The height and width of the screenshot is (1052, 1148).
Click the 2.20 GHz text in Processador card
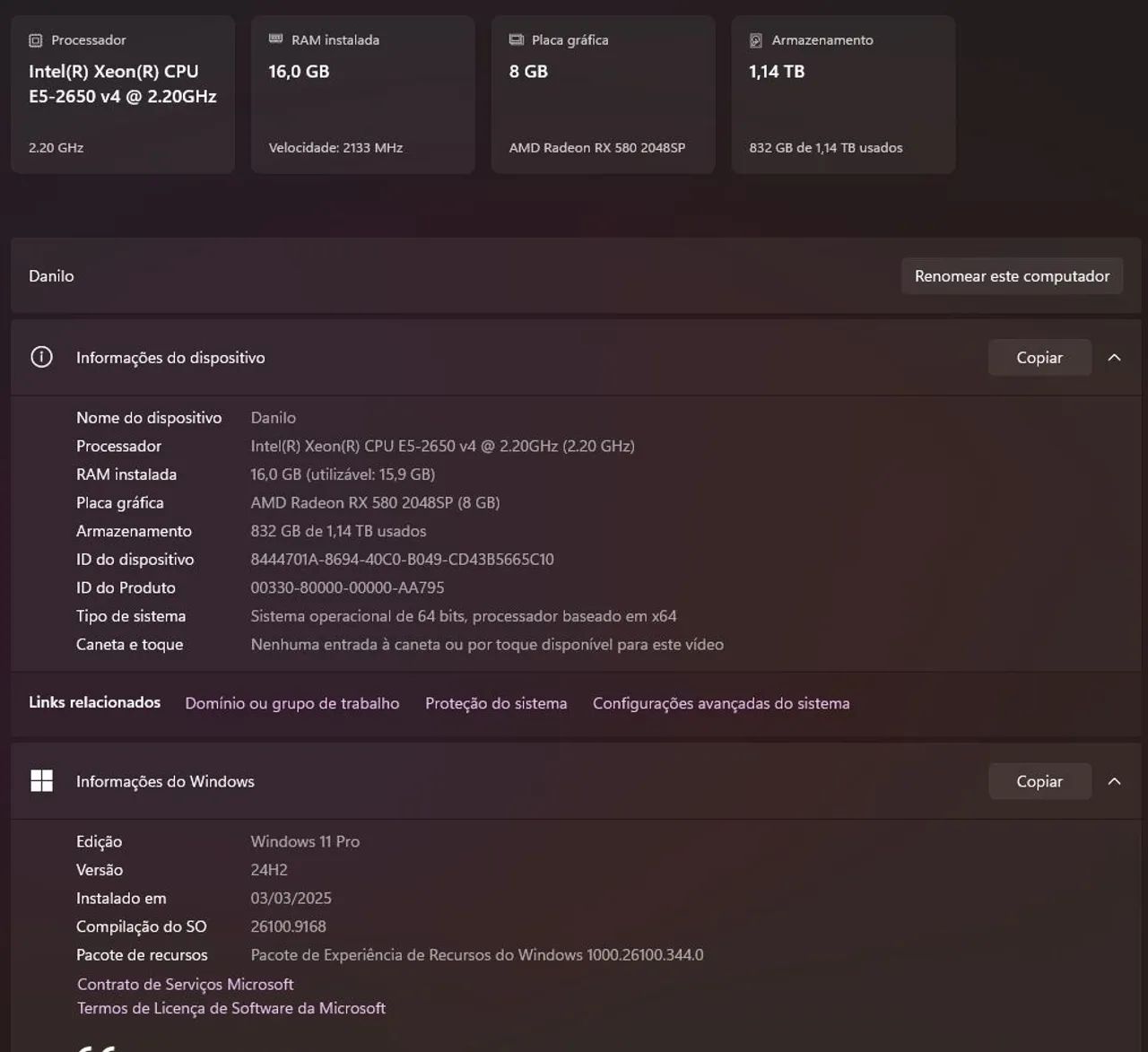(x=56, y=148)
